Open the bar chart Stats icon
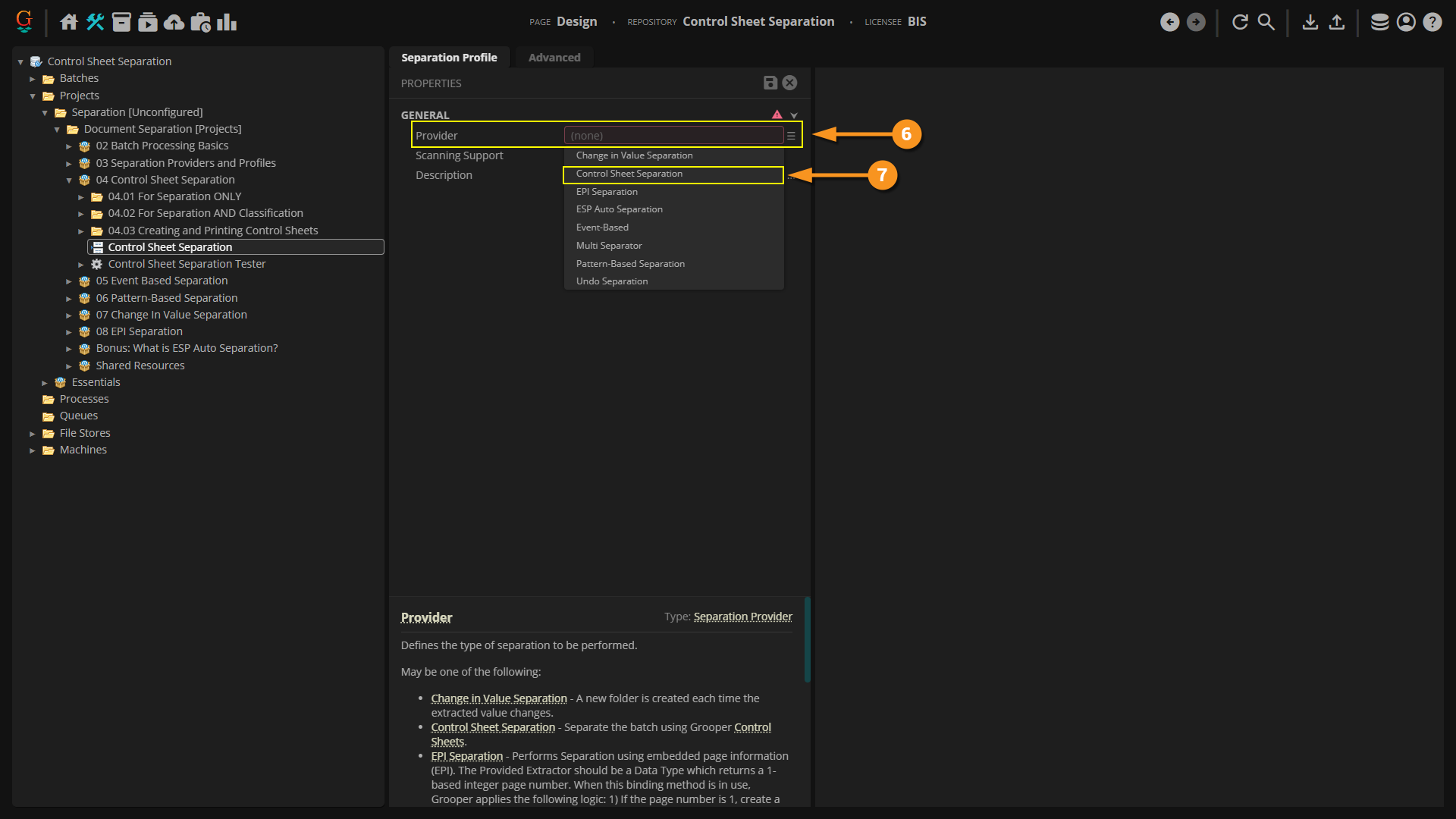This screenshot has height=819, width=1456. tap(227, 22)
